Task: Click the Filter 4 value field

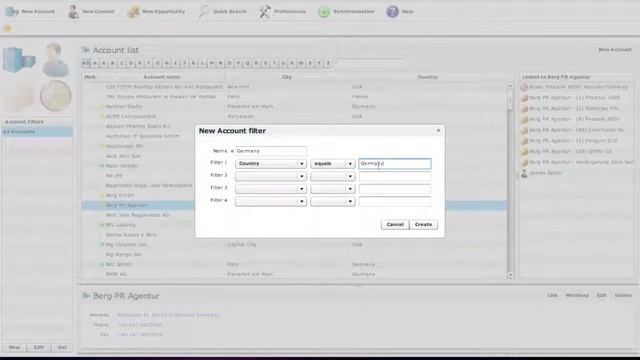Action: (x=395, y=201)
